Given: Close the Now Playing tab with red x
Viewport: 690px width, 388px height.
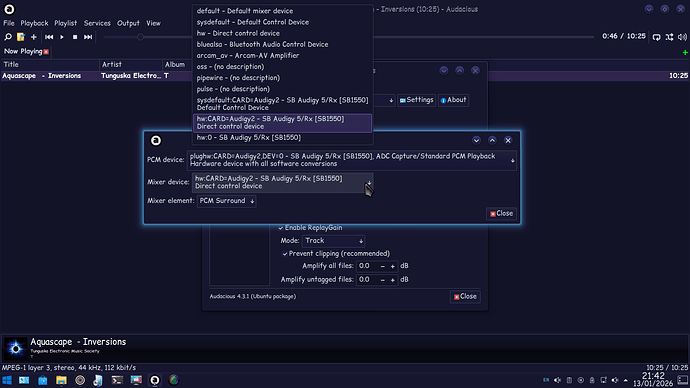Looking at the screenshot, I should [x=46, y=52].
